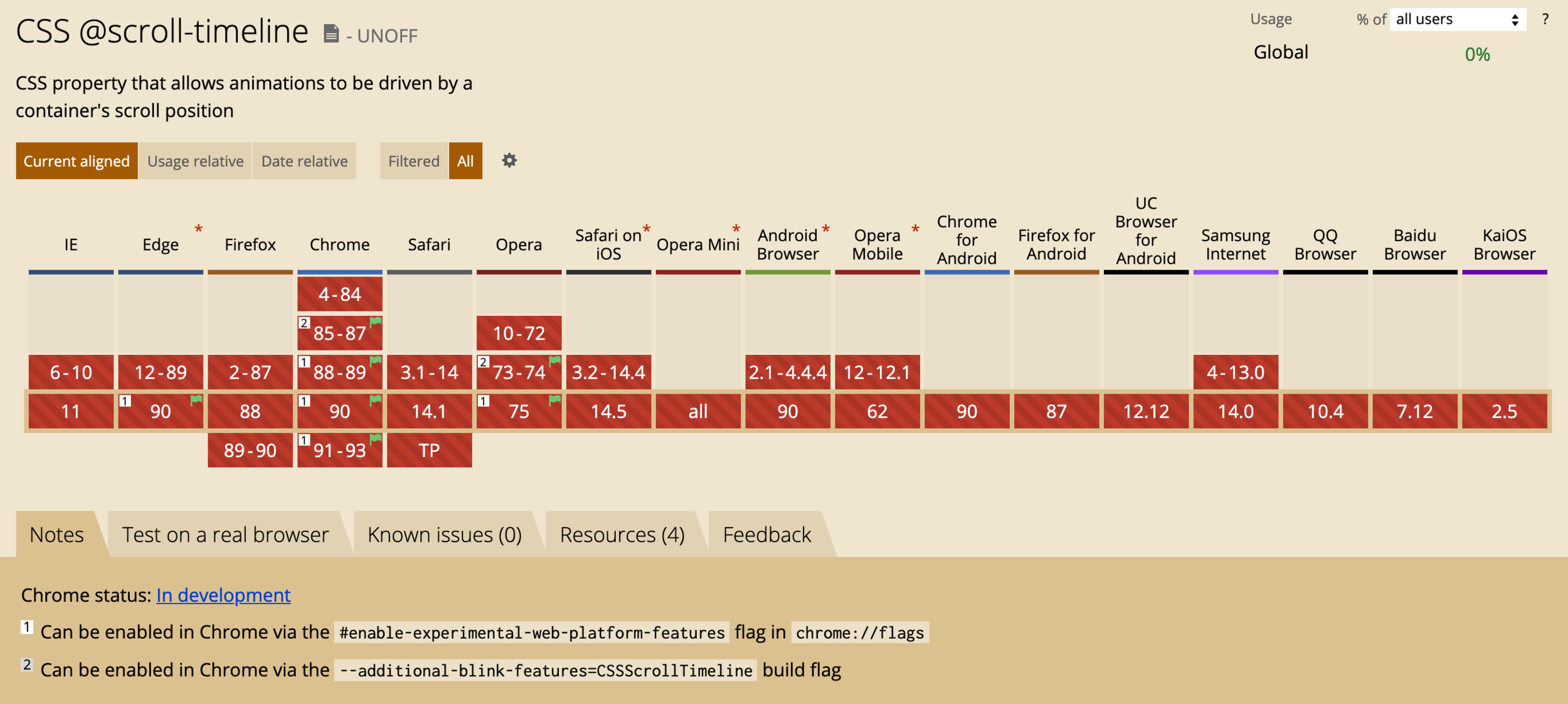
Task: Click the Safari TP version cell
Action: 429,450
